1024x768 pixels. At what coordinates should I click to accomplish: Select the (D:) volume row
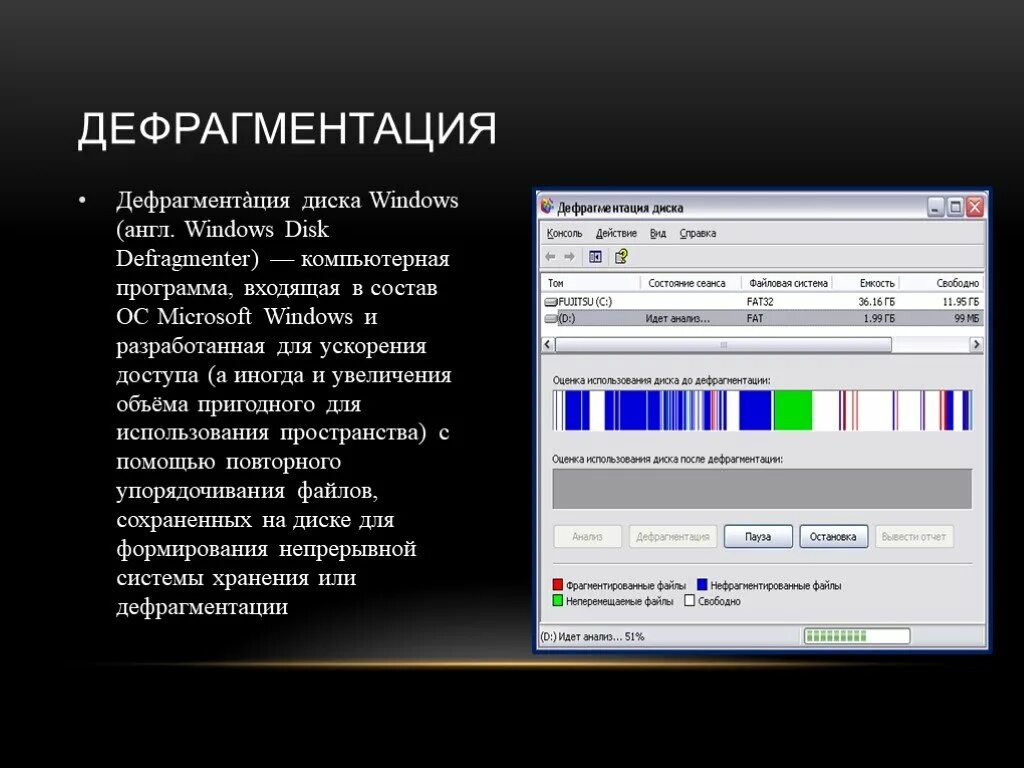763,319
